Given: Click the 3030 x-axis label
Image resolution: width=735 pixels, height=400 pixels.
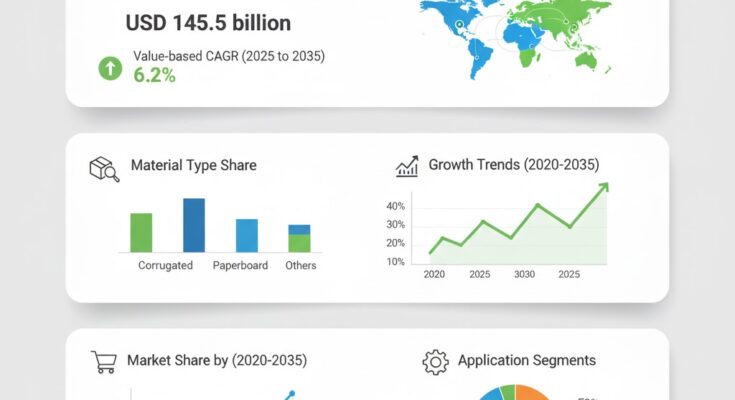Looking at the screenshot, I should pos(523,274).
